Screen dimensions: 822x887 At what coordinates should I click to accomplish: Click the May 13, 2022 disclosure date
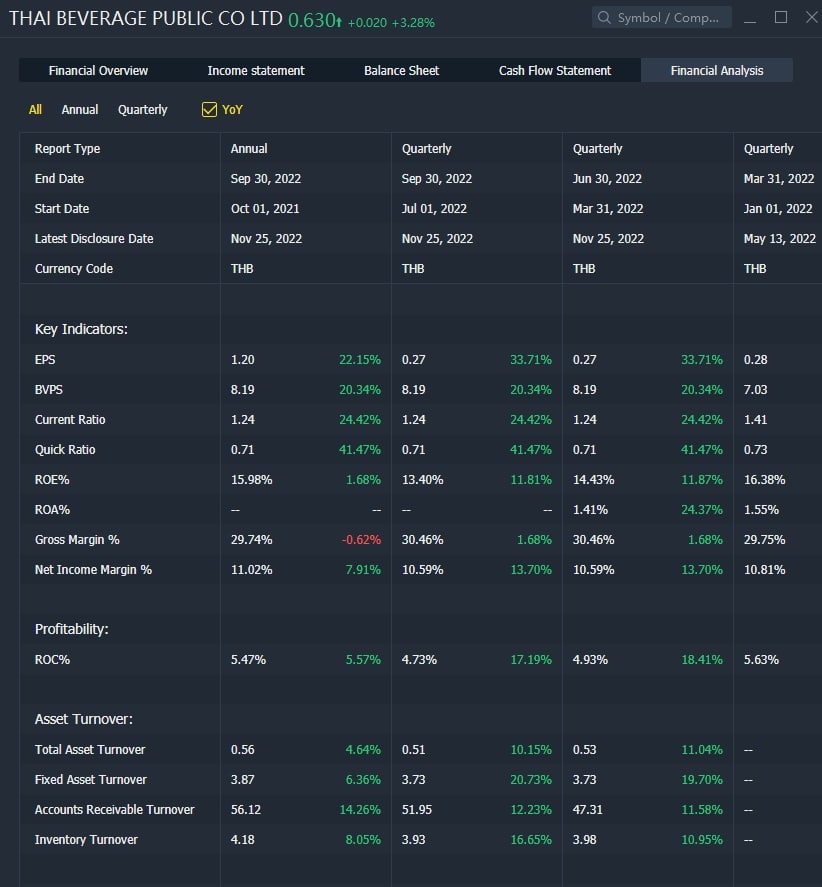click(779, 239)
